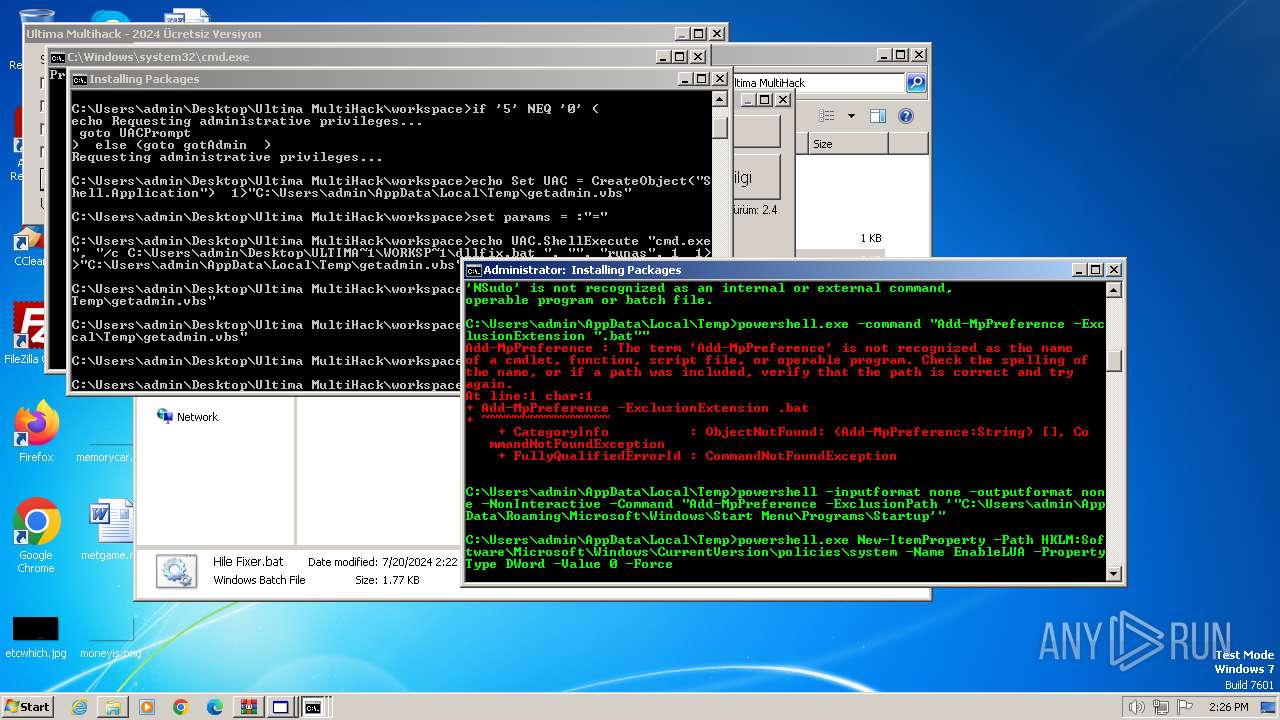This screenshot has height=720, width=1280.
Task: Maximize the Administrator: Installing Packages window
Action: 1096,270
